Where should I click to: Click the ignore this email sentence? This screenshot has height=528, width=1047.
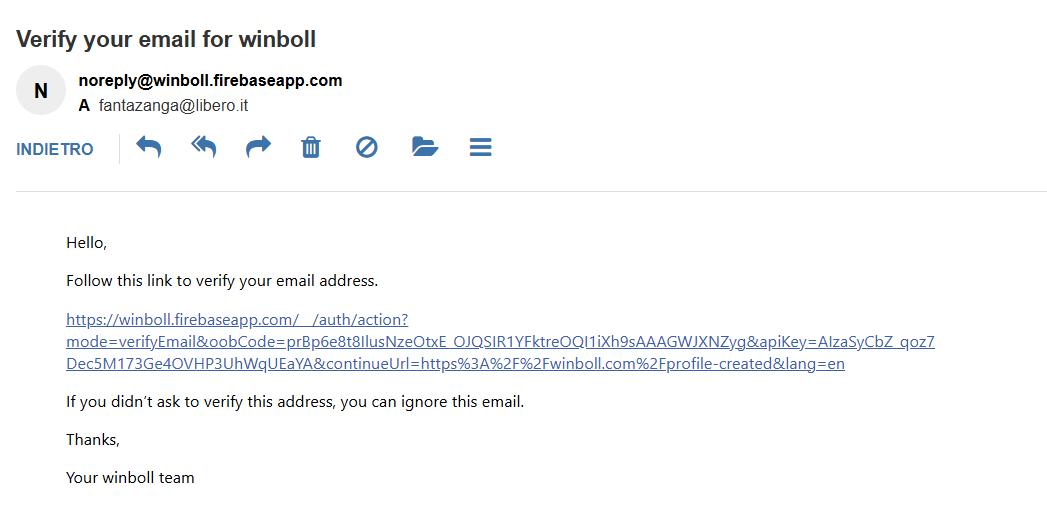pyautogui.click(x=295, y=402)
